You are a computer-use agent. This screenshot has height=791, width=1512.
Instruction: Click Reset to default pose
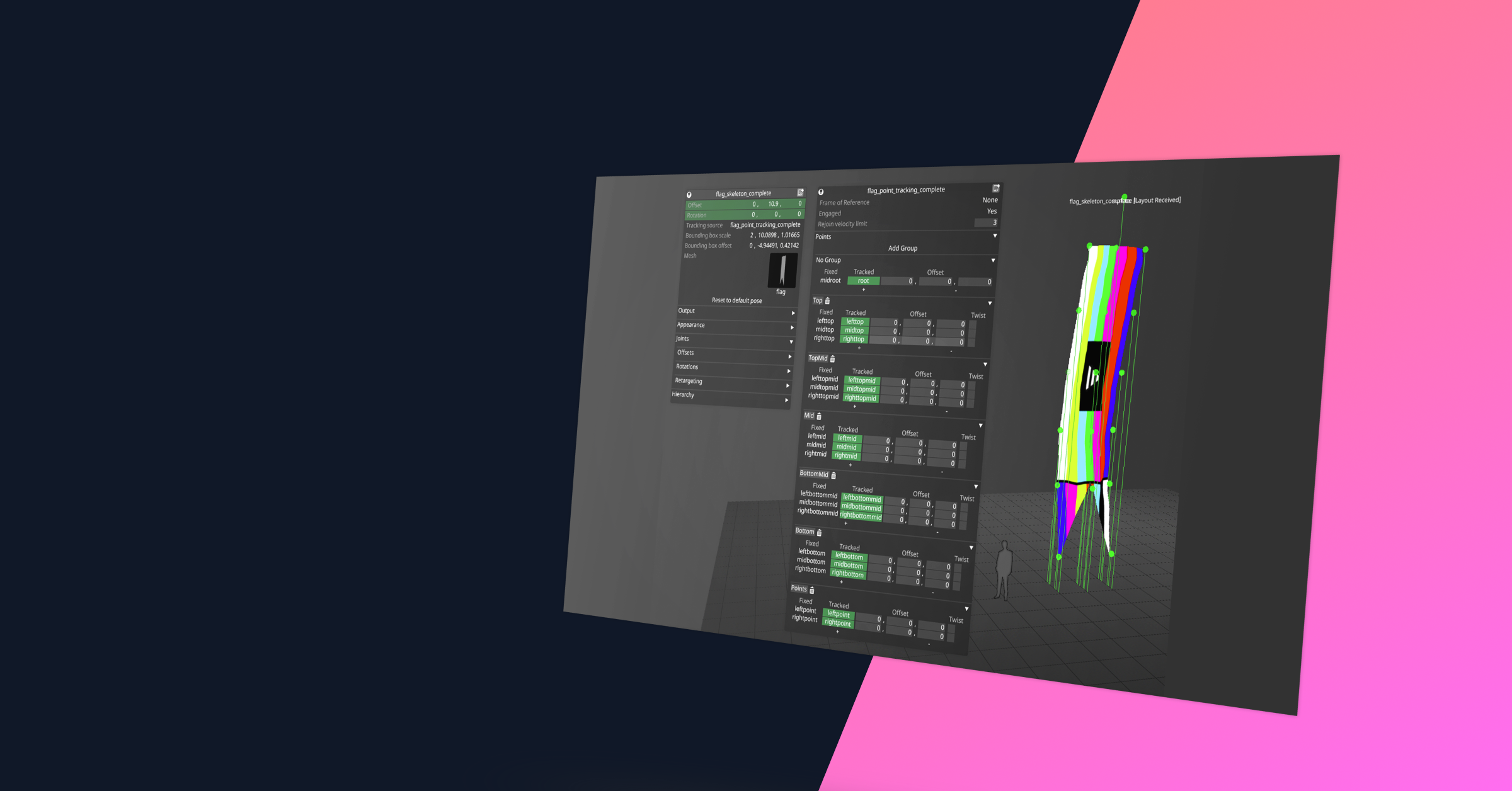click(x=736, y=300)
